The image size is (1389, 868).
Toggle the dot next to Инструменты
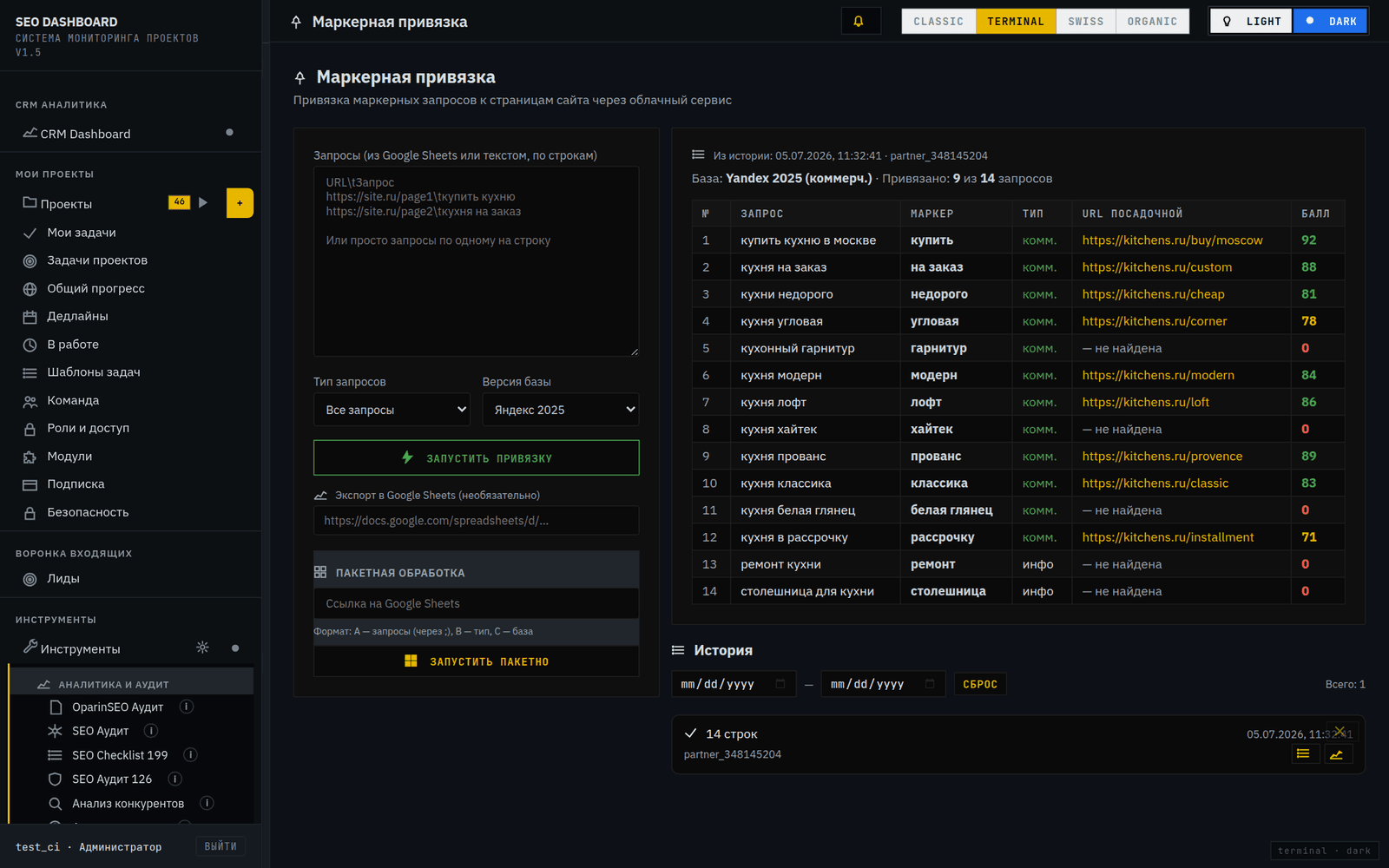click(x=235, y=648)
